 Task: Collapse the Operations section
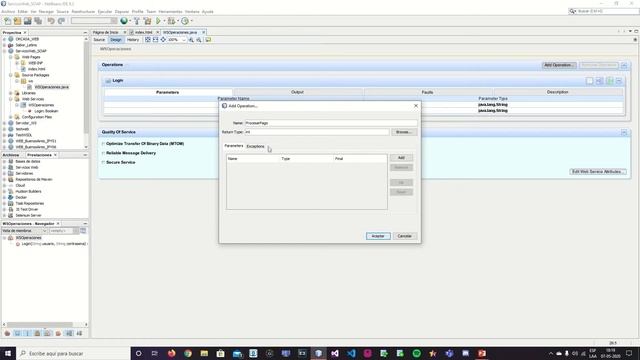point(624,65)
